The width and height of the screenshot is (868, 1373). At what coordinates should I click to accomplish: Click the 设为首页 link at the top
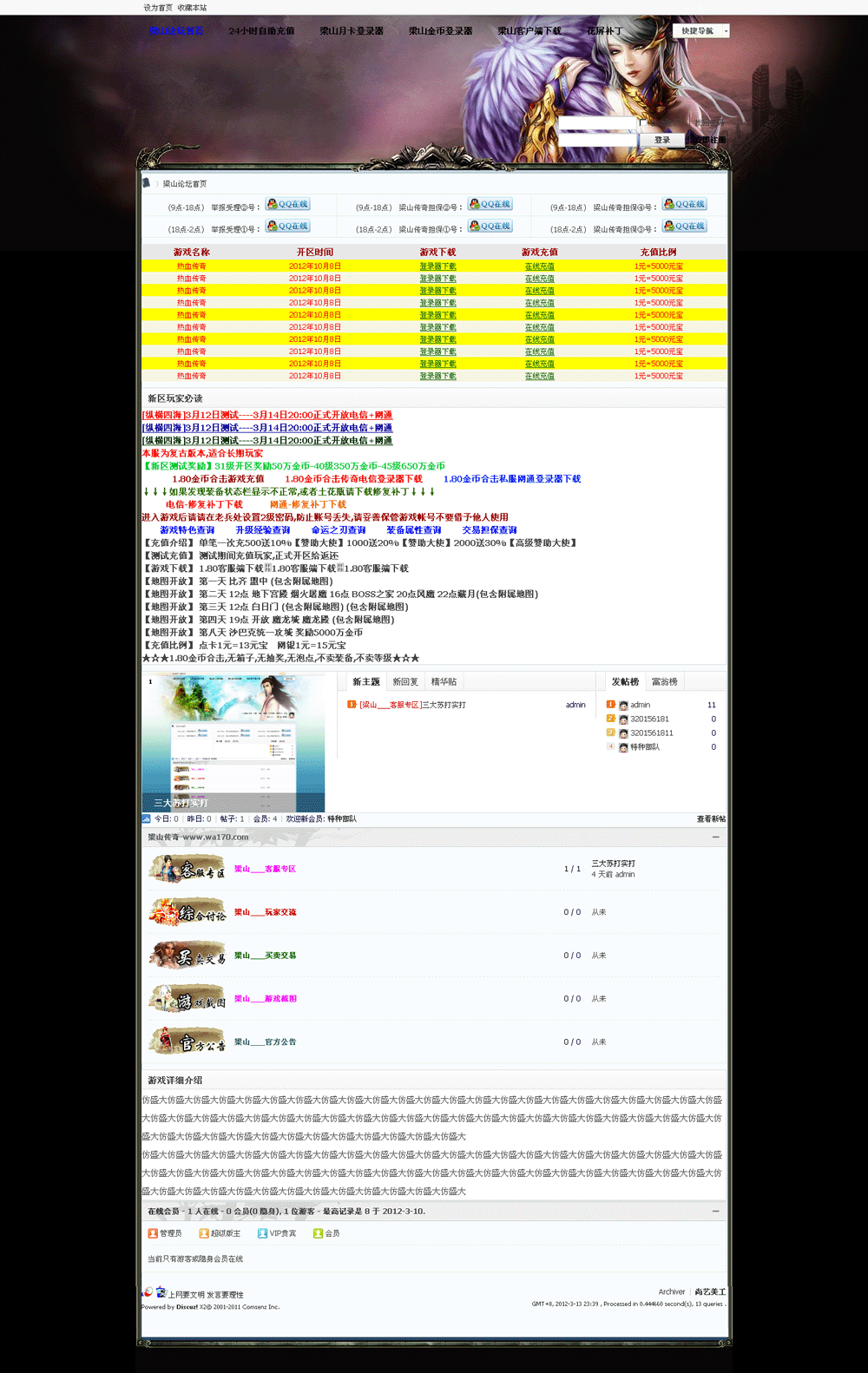point(158,8)
